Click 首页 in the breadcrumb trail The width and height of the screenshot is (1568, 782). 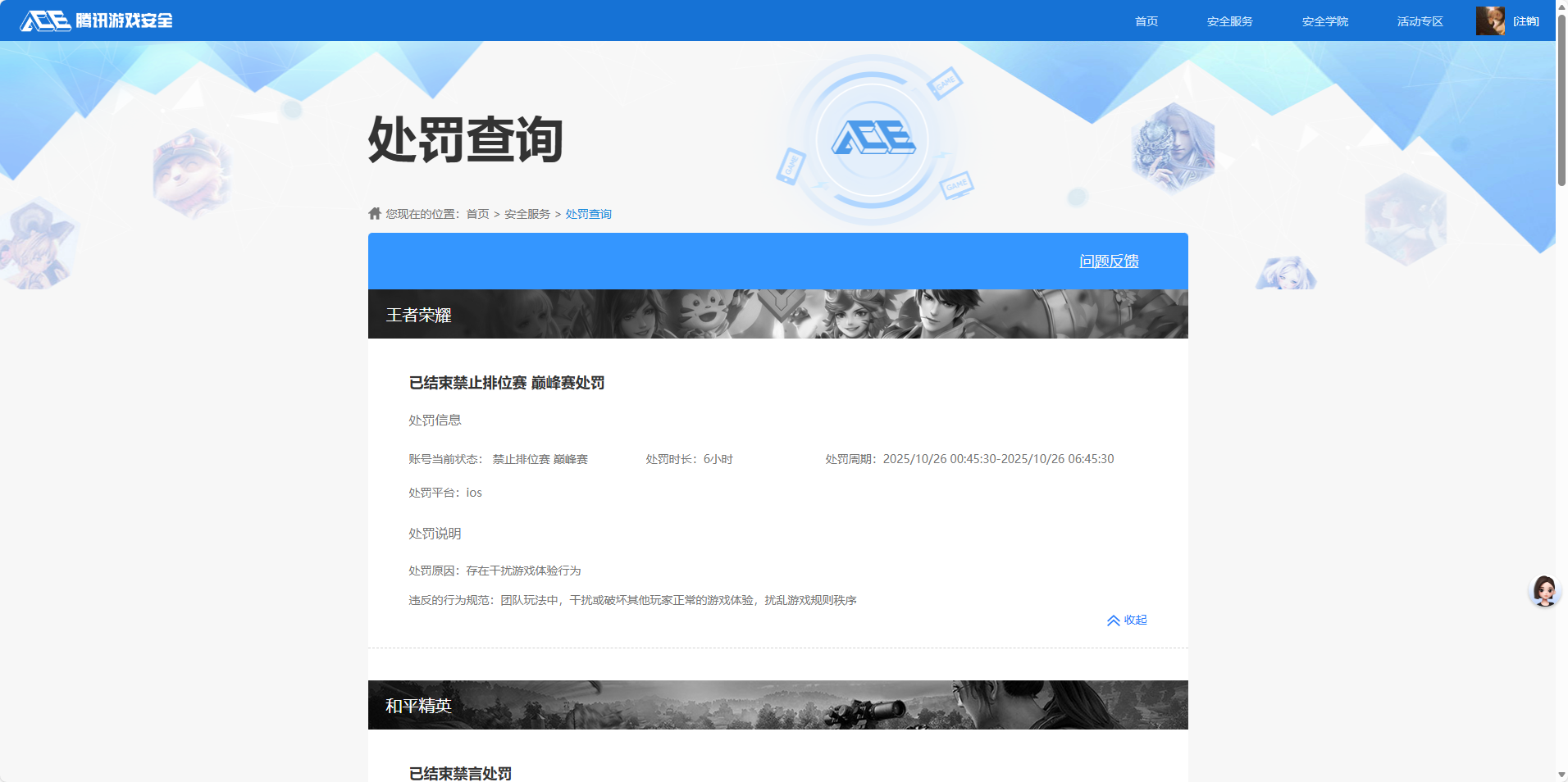click(476, 213)
